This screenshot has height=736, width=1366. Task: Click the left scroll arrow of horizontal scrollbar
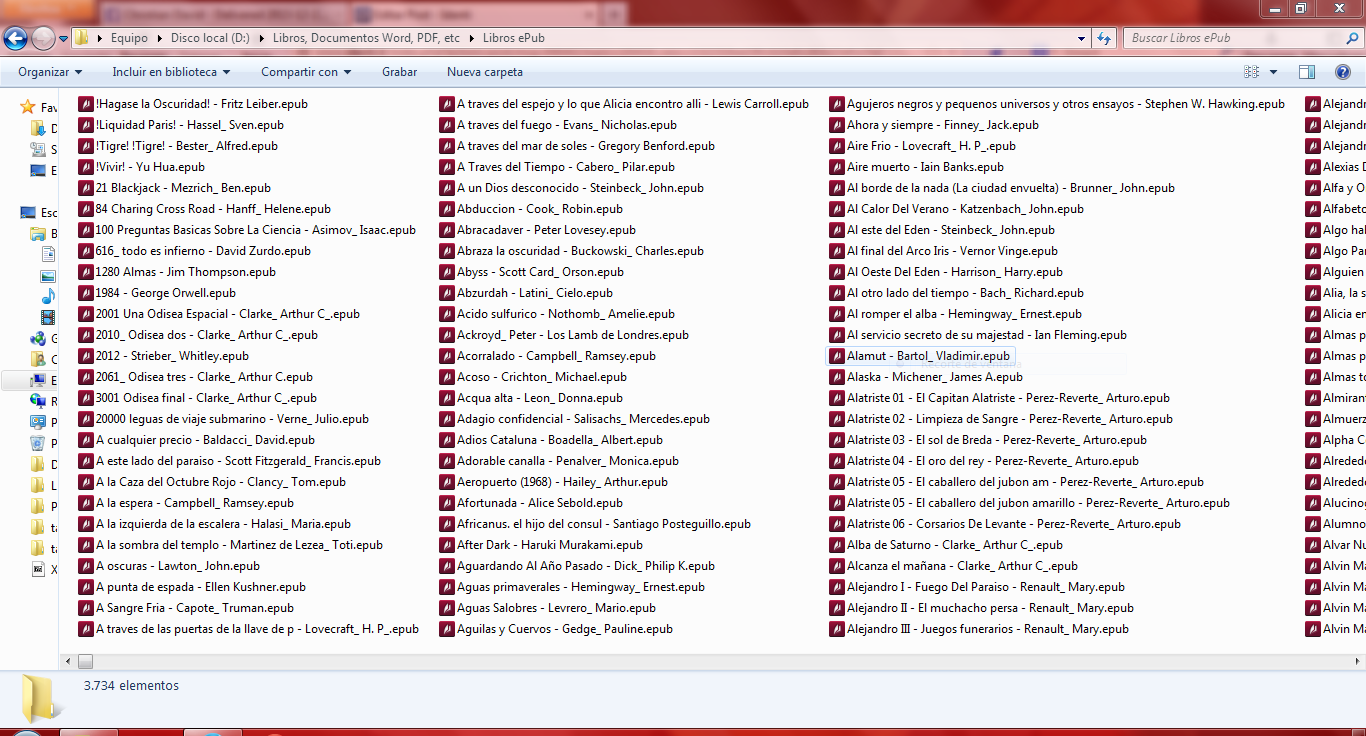coord(68,662)
